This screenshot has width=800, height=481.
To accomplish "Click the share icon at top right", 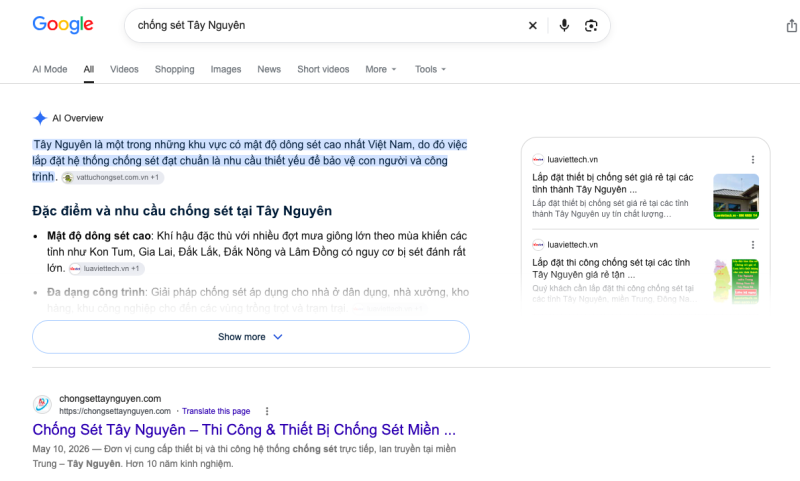I will click(791, 26).
